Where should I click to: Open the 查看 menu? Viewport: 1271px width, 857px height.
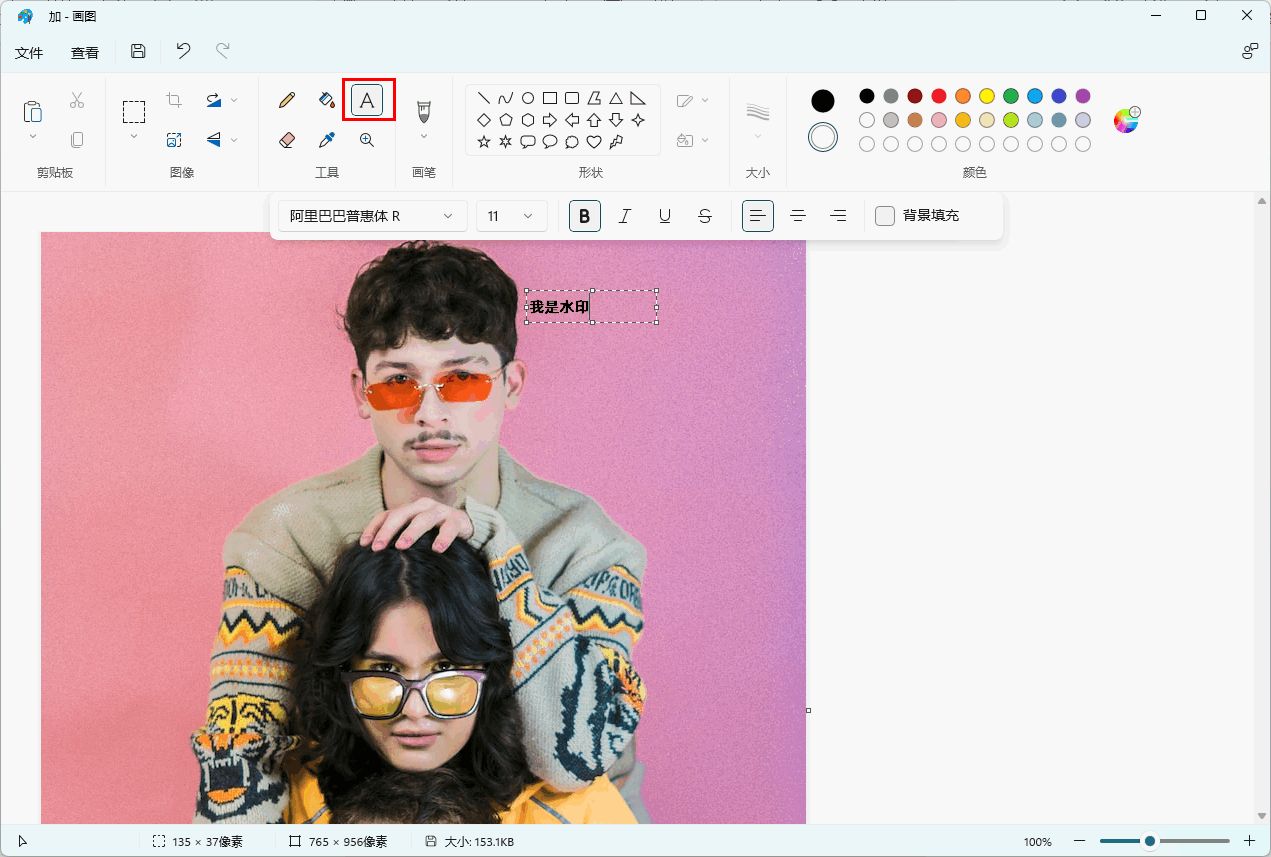[85, 53]
